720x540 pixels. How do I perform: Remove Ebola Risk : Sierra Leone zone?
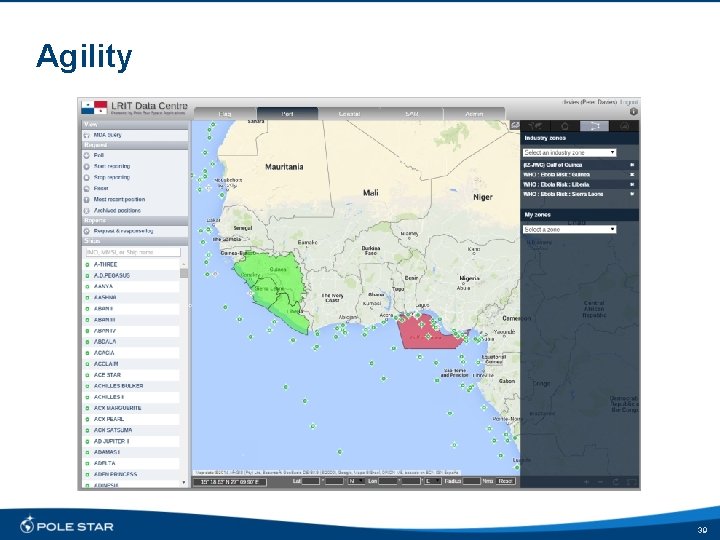pos(632,194)
